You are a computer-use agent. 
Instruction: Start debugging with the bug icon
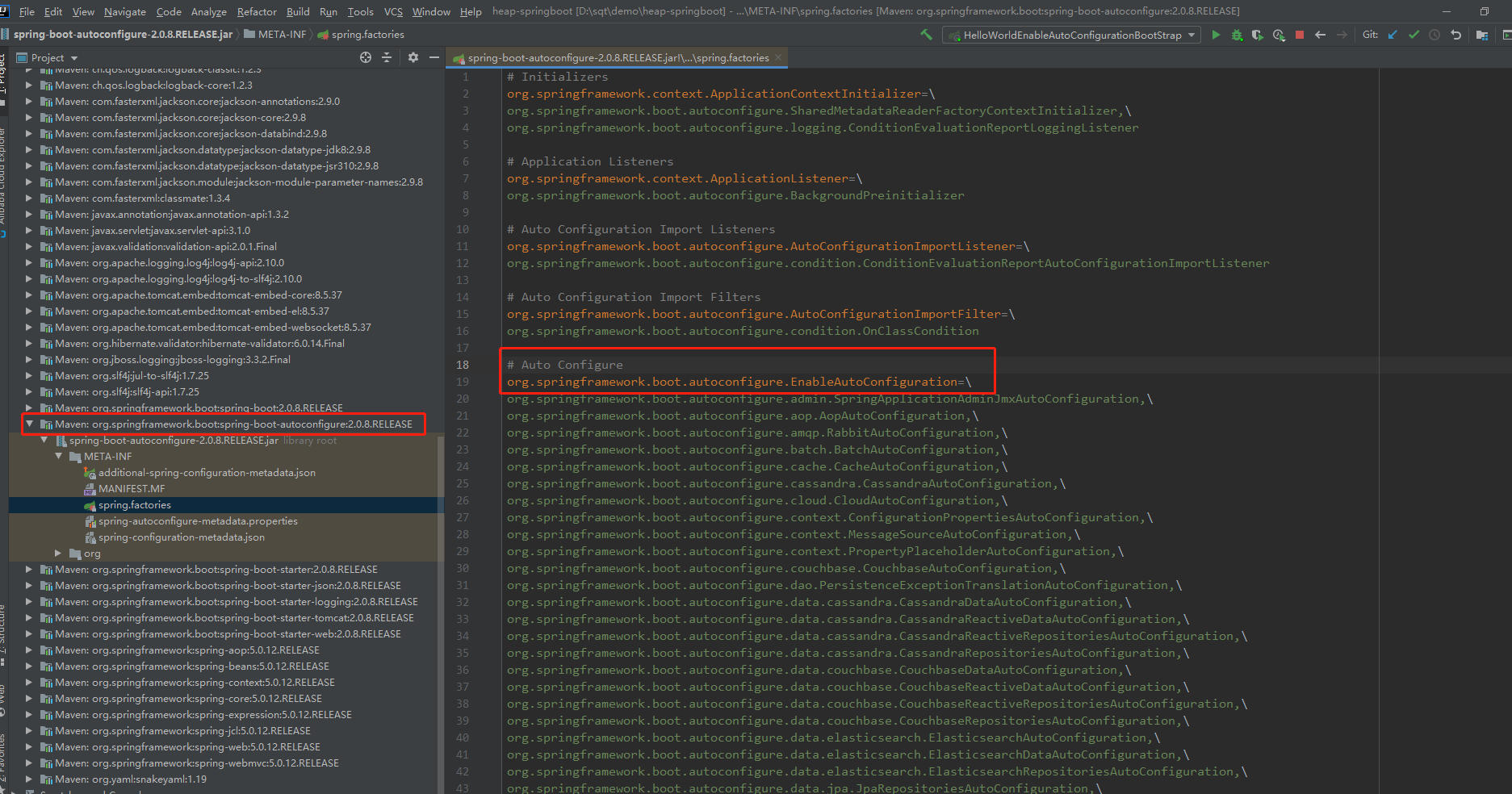click(1237, 35)
